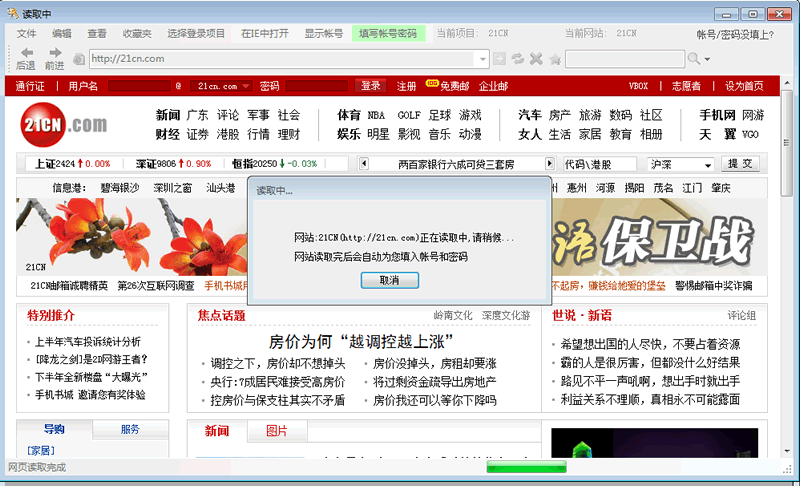Click the kapok flower banner image
The image size is (800, 486).
[x=132, y=237]
